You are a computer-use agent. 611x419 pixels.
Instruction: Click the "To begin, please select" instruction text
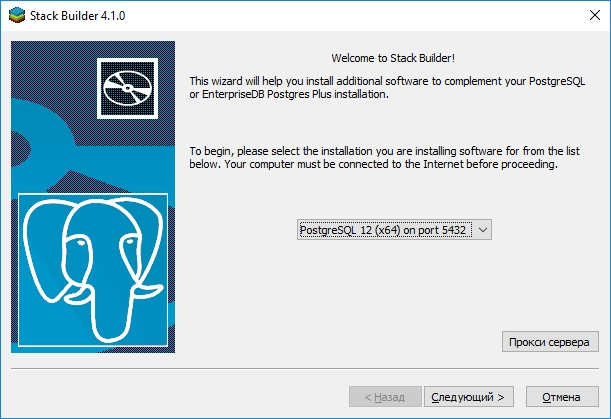pyautogui.click(x=394, y=157)
